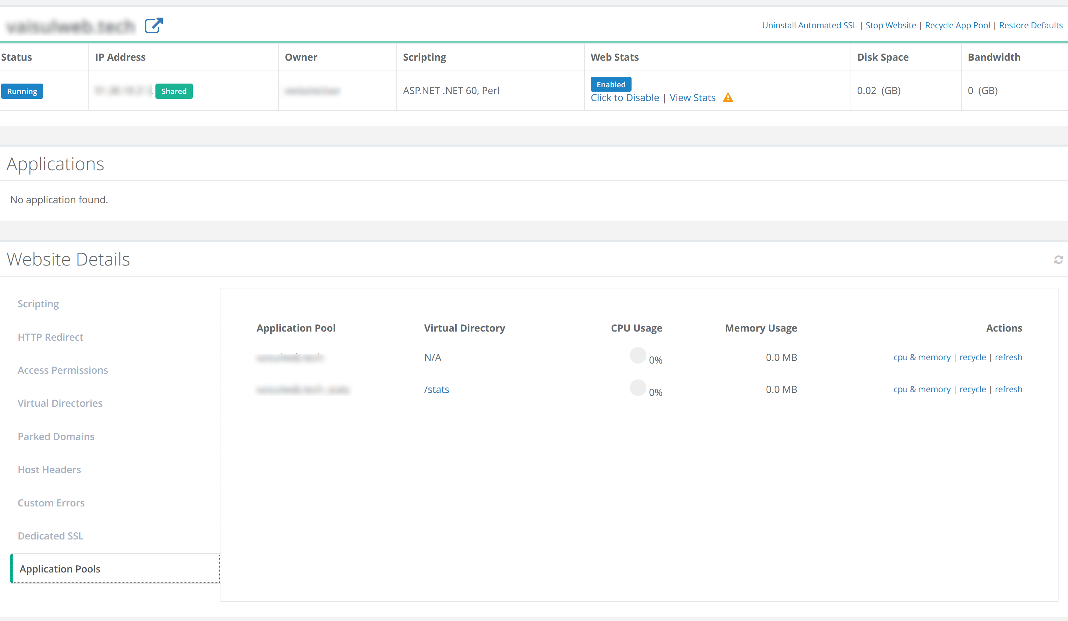Open the HTTP Redirect section
The image size is (1068, 621).
[x=50, y=337]
